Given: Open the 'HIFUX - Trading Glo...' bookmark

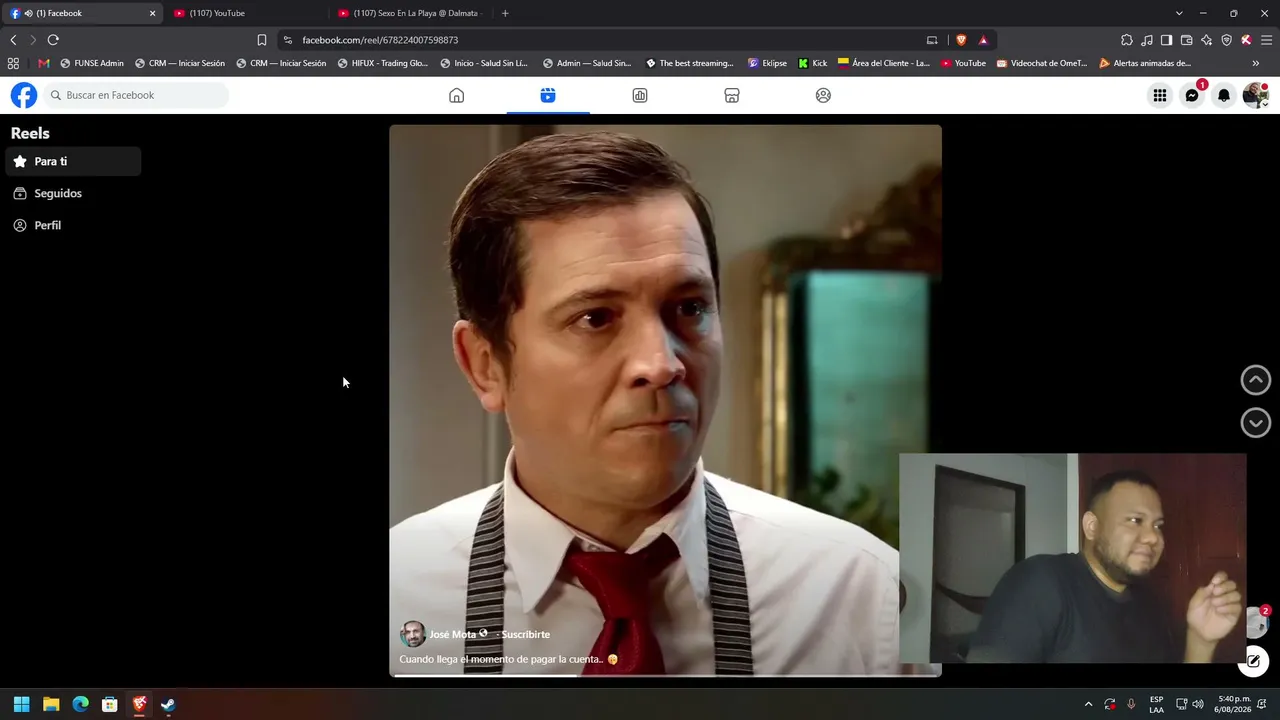Looking at the screenshot, I should pos(382,63).
